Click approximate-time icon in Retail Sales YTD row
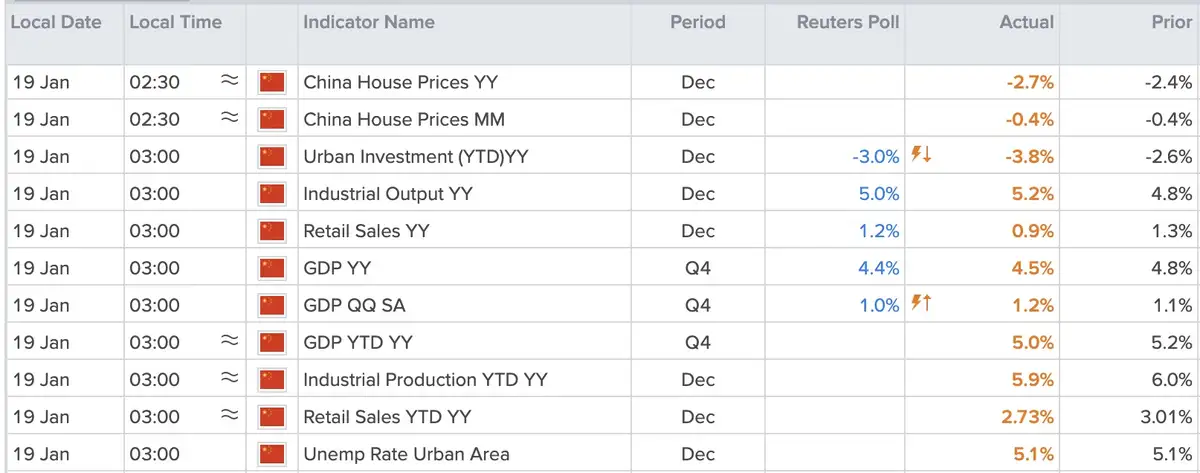 coord(229,415)
